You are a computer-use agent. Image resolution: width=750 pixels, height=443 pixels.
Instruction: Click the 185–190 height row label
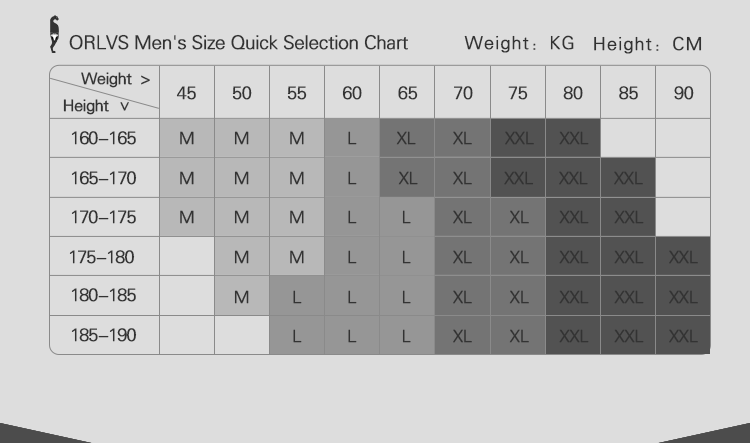pos(104,335)
